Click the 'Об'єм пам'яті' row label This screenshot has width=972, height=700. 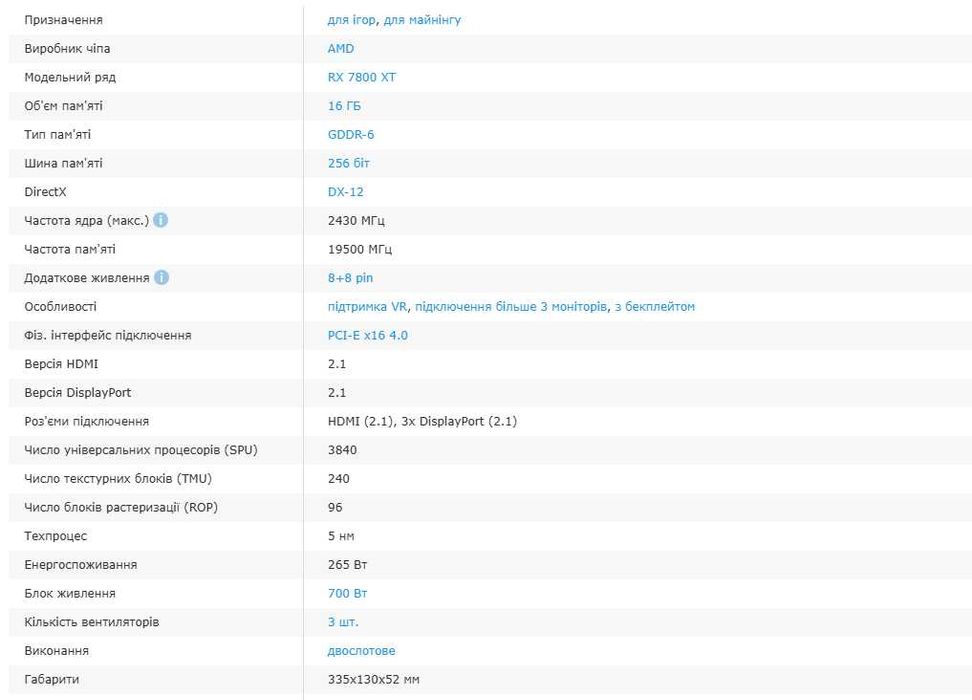(63, 106)
